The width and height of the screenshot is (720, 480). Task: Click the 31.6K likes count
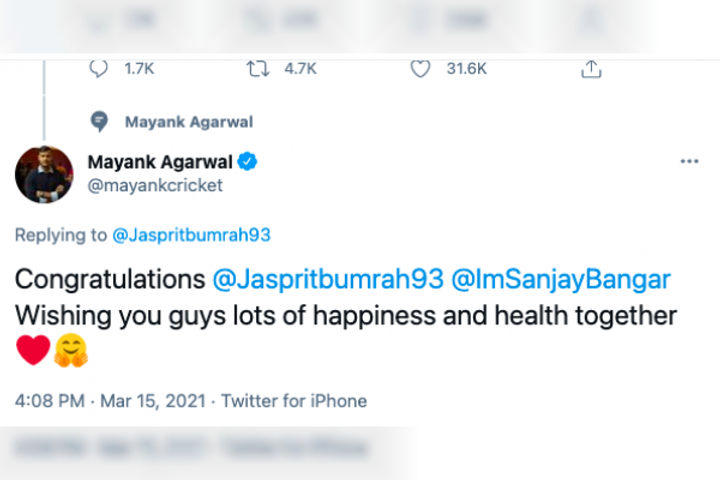point(466,68)
